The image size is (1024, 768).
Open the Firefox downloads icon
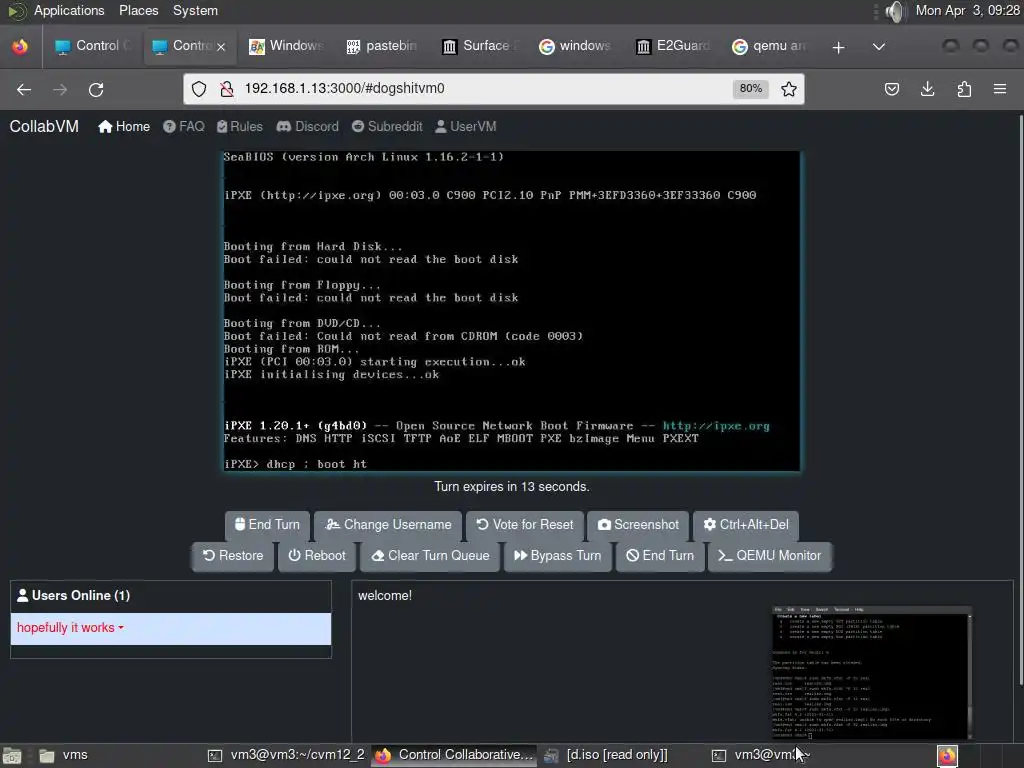pyautogui.click(x=927, y=89)
